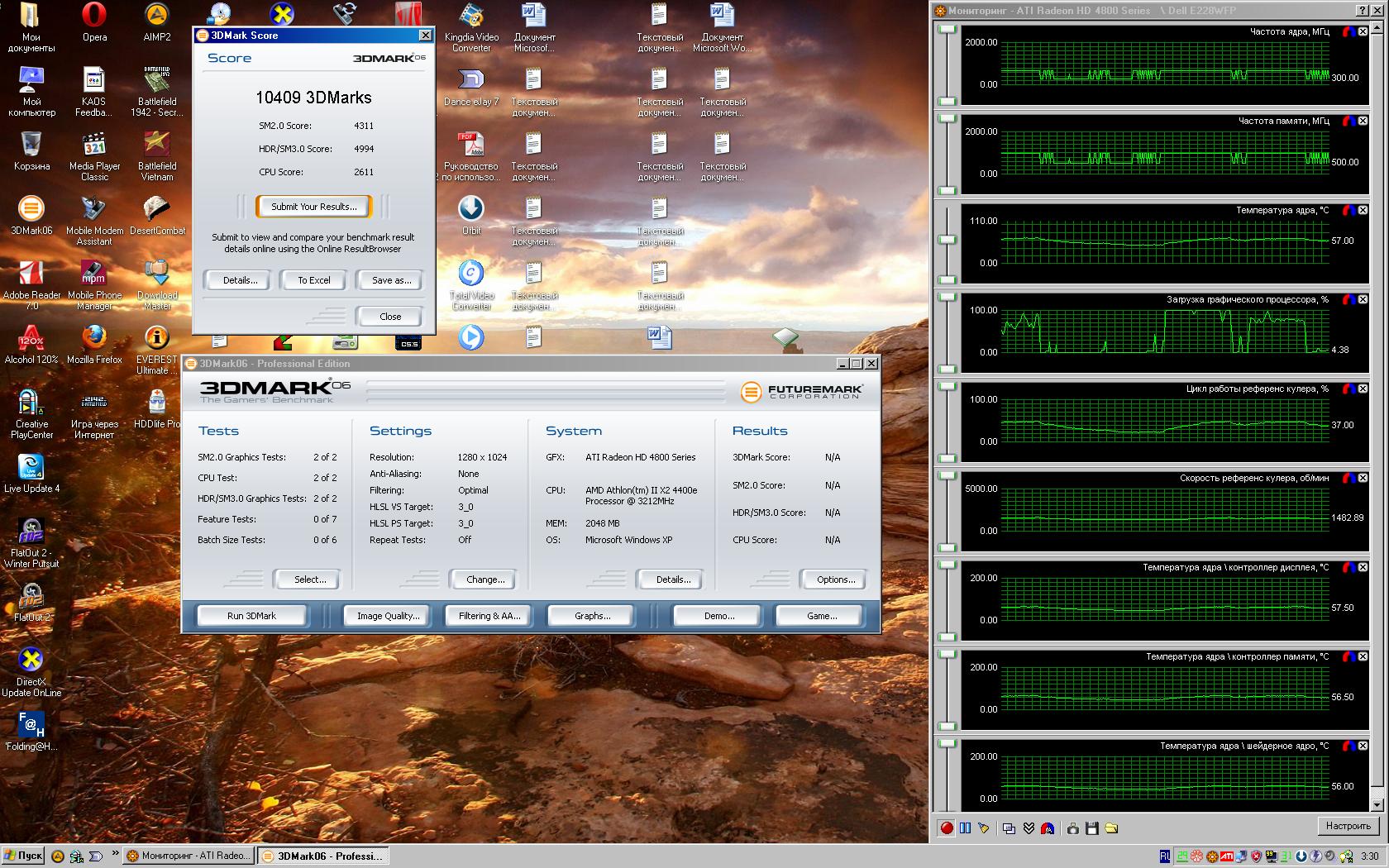Open Kingdia Video Converter desktop icon

point(471,27)
